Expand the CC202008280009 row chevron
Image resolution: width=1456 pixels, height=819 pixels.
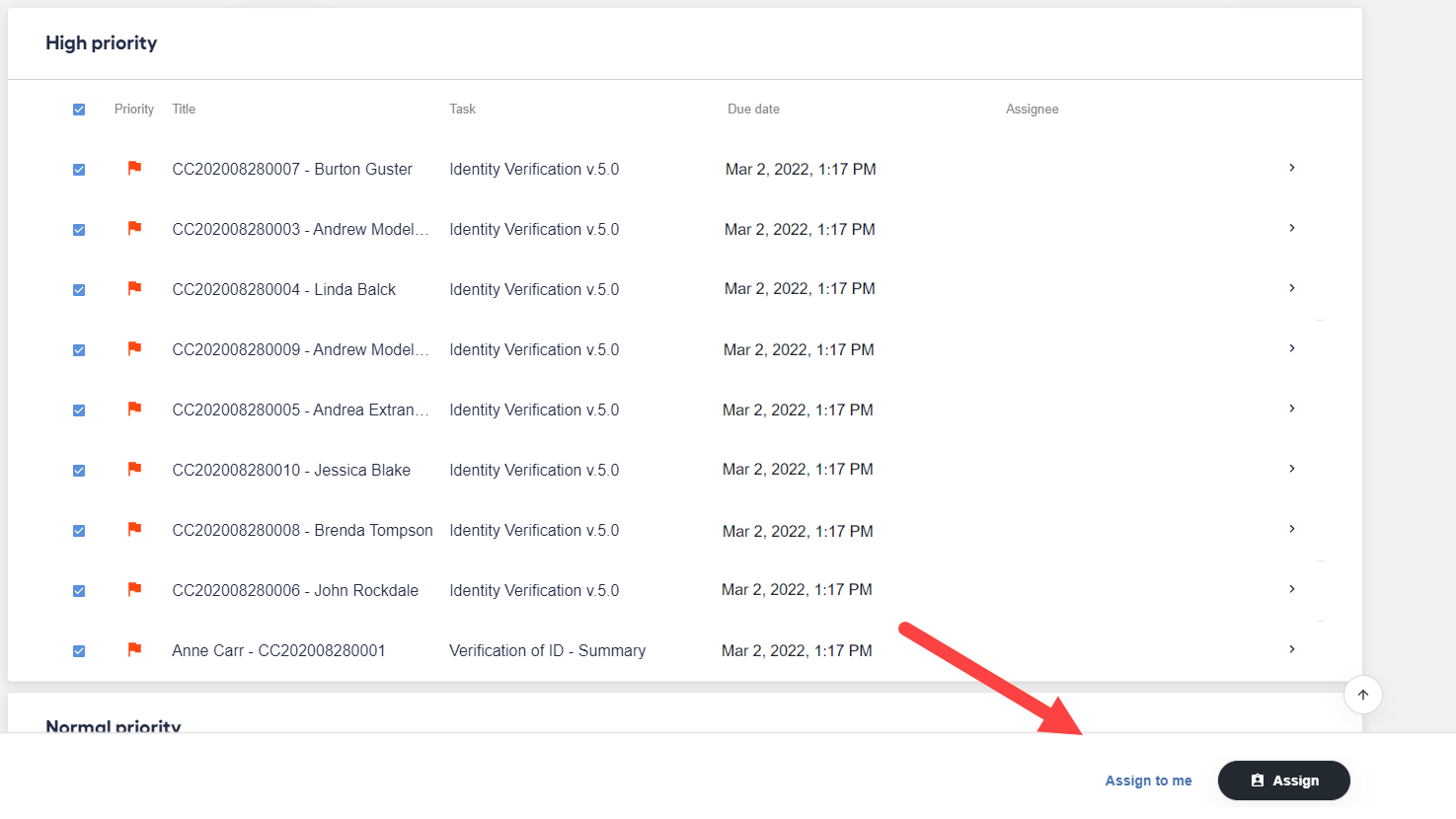[x=1292, y=348]
